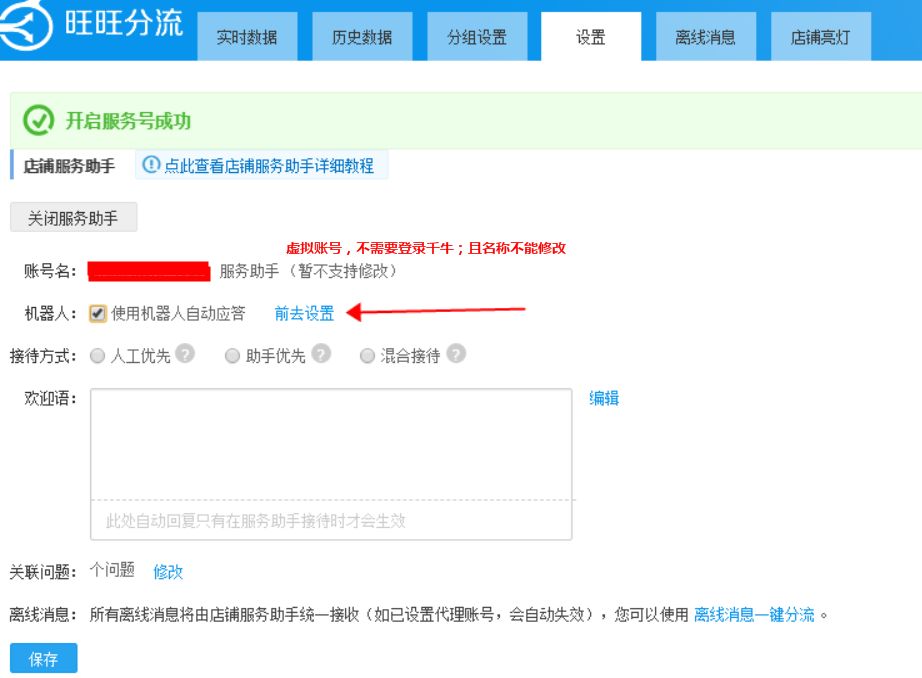Click 编辑 next to the welcome message
This screenshot has height=678, width=922.
tap(604, 398)
